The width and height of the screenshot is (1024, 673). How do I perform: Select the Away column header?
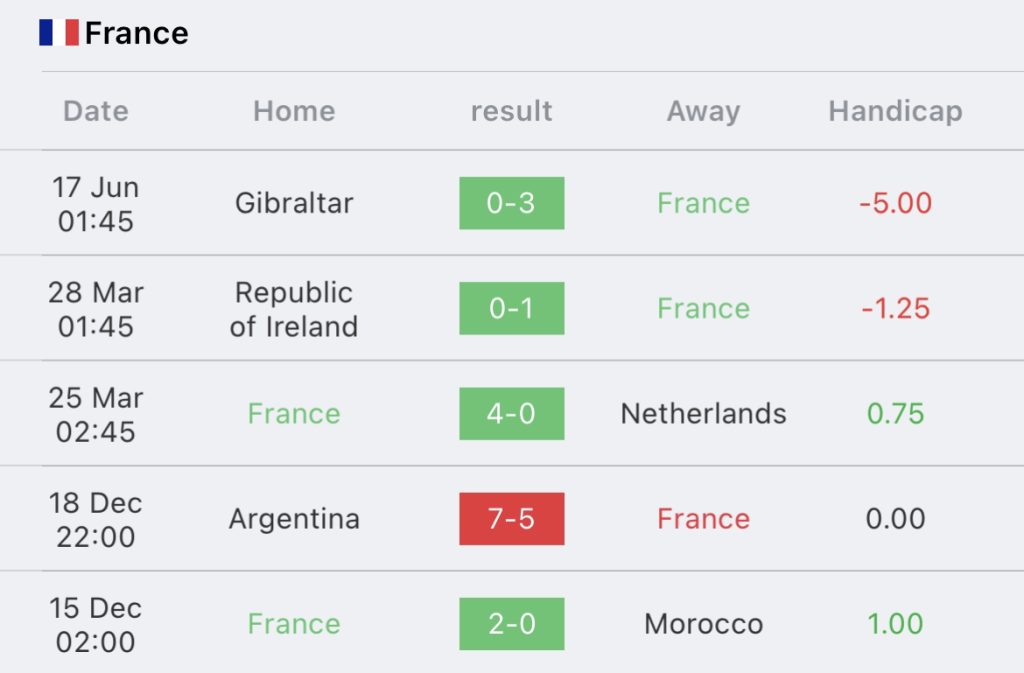click(703, 112)
